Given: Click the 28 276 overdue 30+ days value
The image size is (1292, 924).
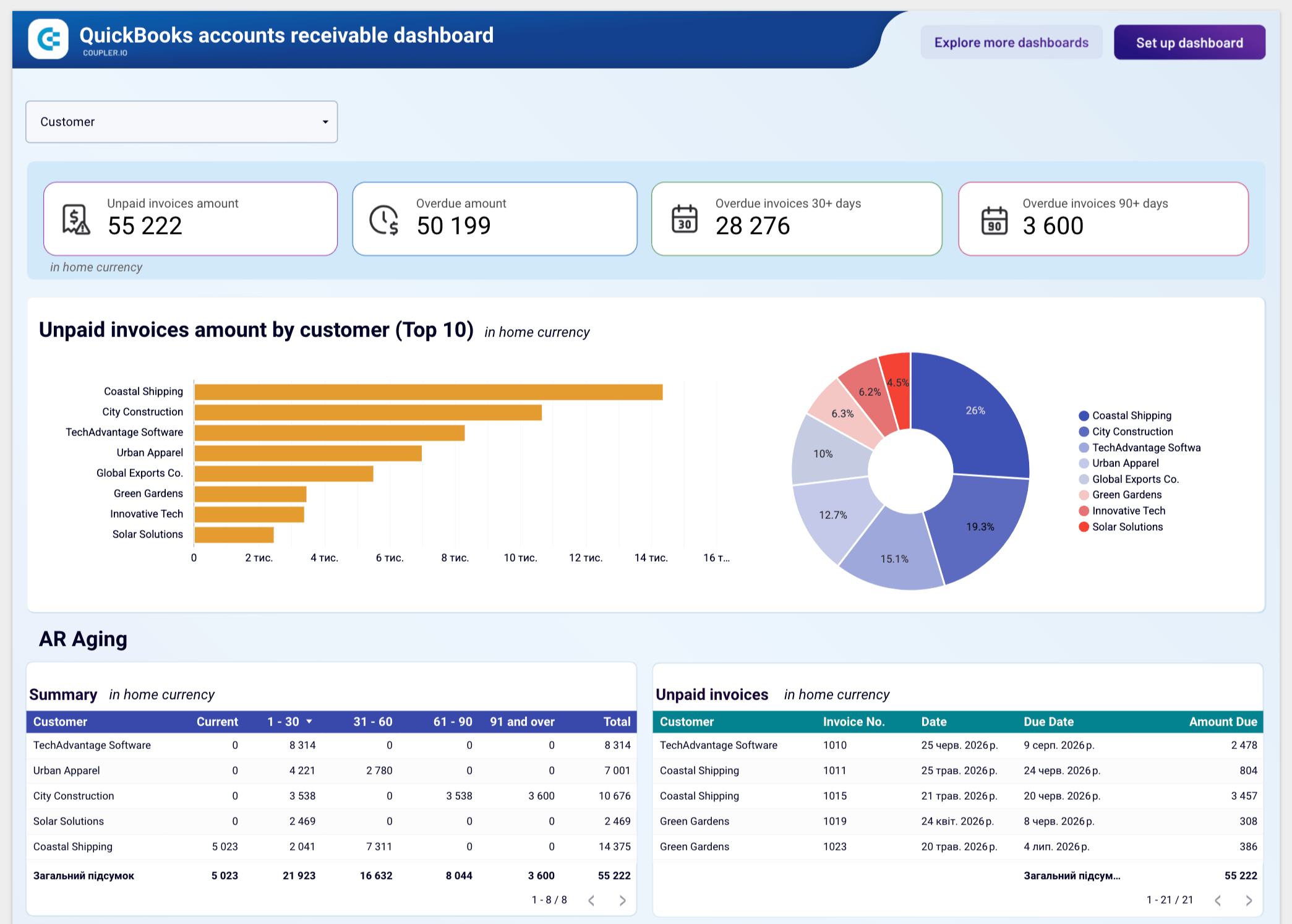Looking at the screenshot, I should (x=753, y=226).
